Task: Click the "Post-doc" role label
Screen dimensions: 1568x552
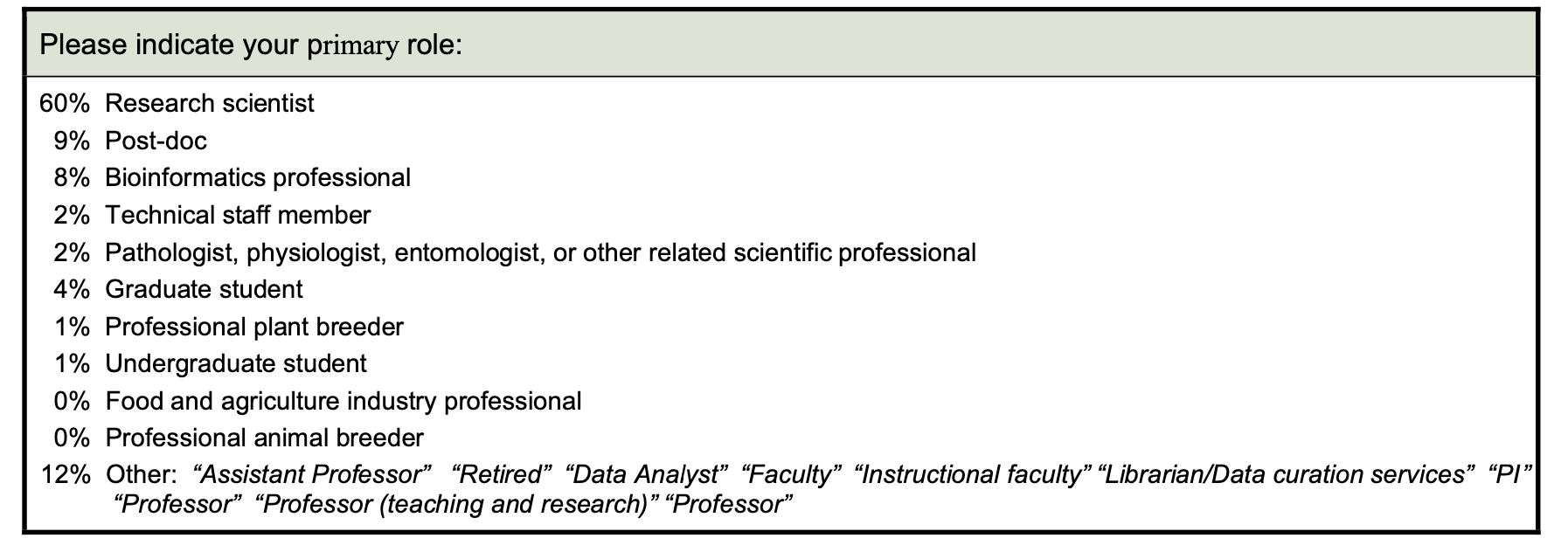Action: coord(156,141)
